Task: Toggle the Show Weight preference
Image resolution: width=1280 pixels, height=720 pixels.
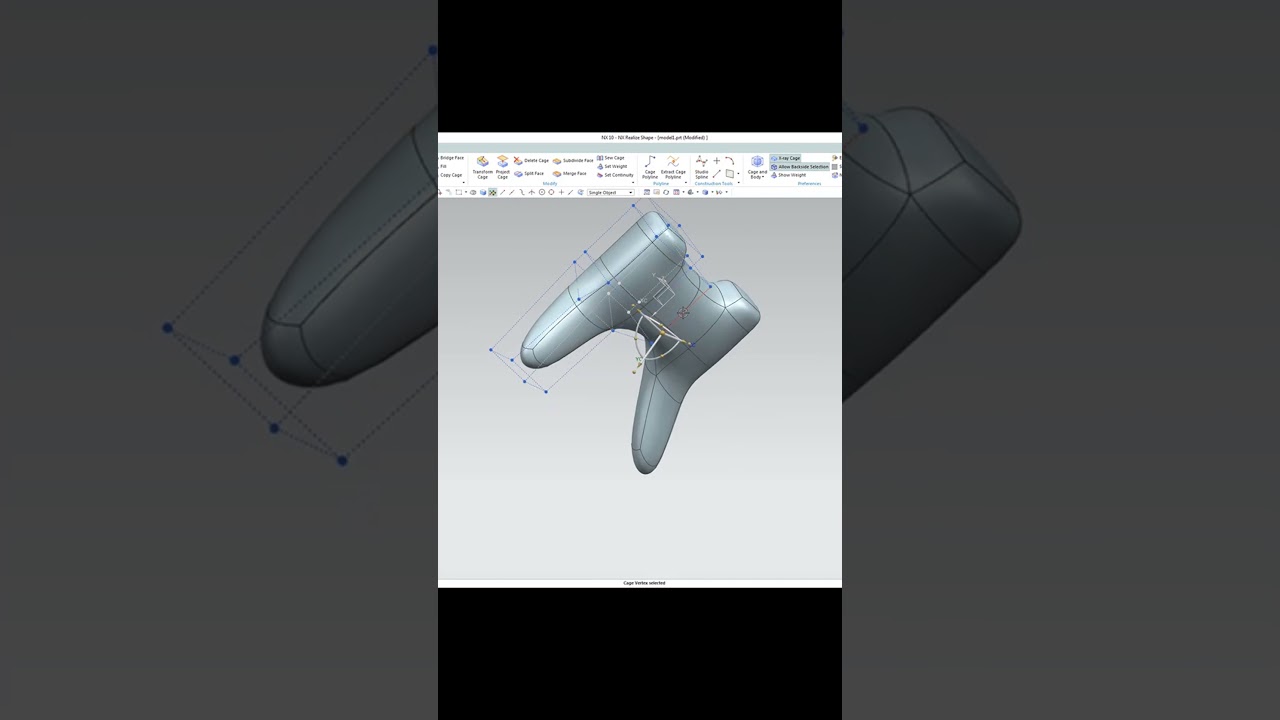Action: coord(788,175)
